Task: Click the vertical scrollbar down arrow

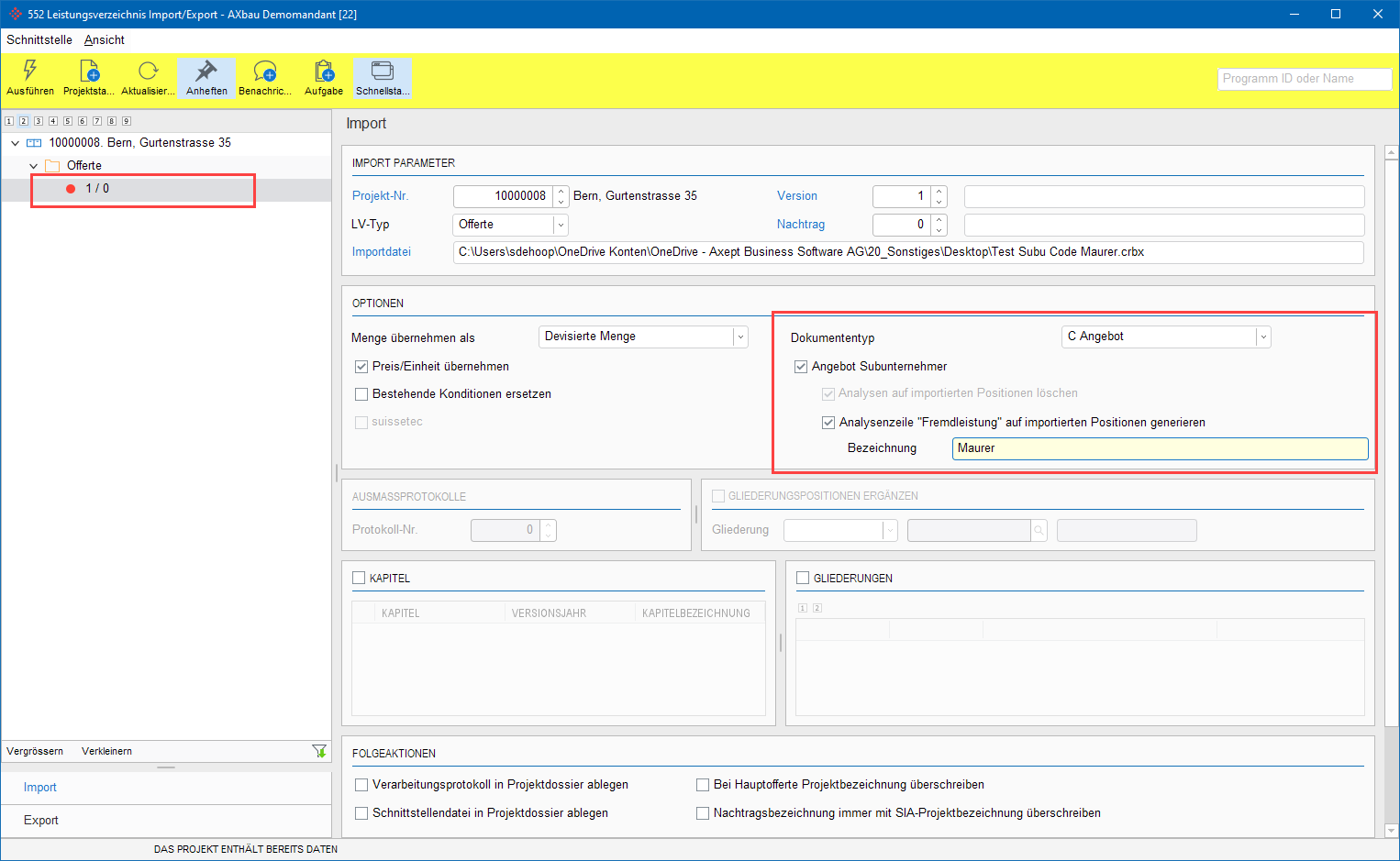Action: (1391, 830)
